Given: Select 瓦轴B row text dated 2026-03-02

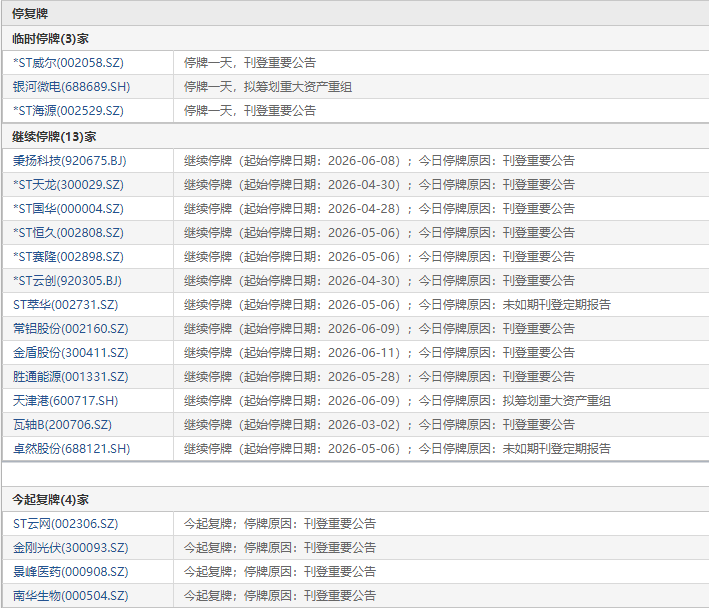Looking at the screenshot, I should click(x=379, y=424).
